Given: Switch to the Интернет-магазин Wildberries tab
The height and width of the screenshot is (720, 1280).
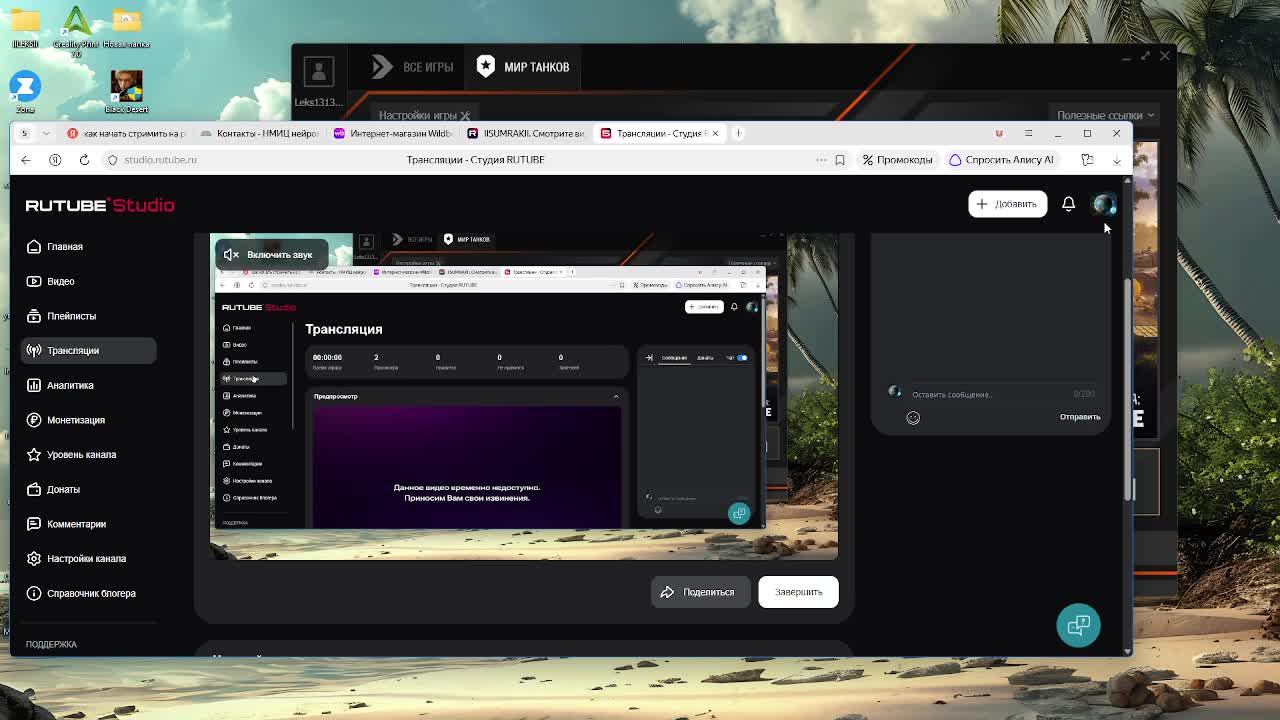Looking at the screenshot, I should [x=393, y=133].
